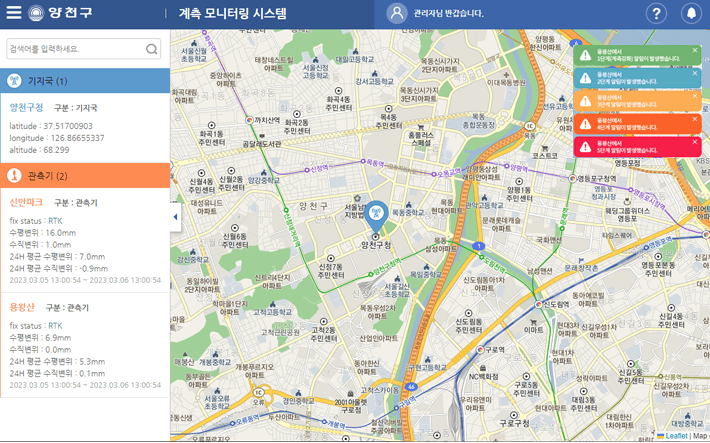Close the red 5단계 alert
The height and width of the screenshot is (443, 710).
coord(695,142)
